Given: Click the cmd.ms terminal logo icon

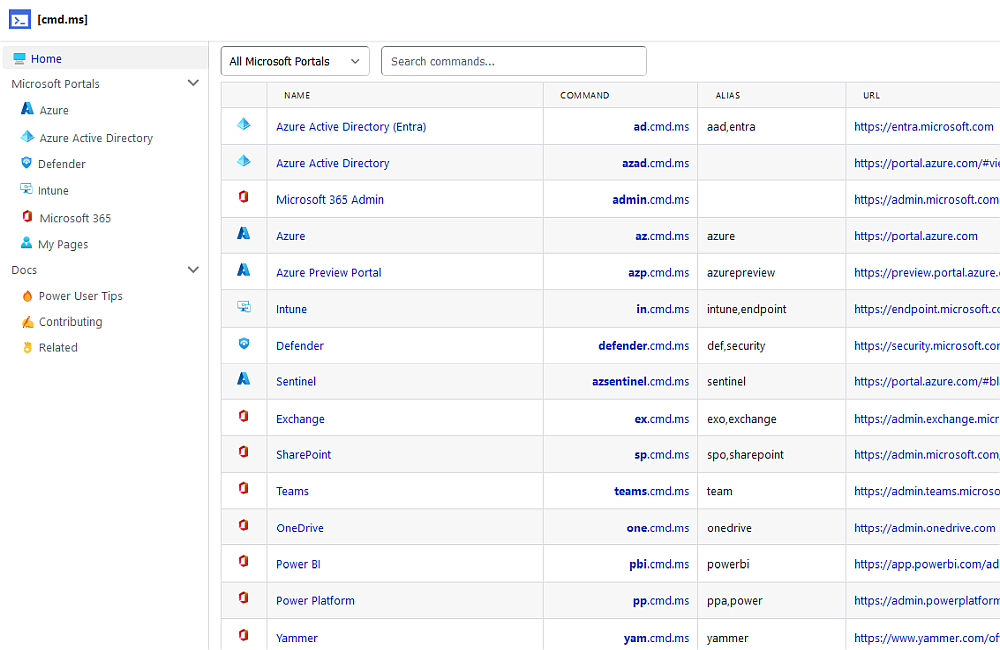Looking at the screenshot, I should (20, 20).
